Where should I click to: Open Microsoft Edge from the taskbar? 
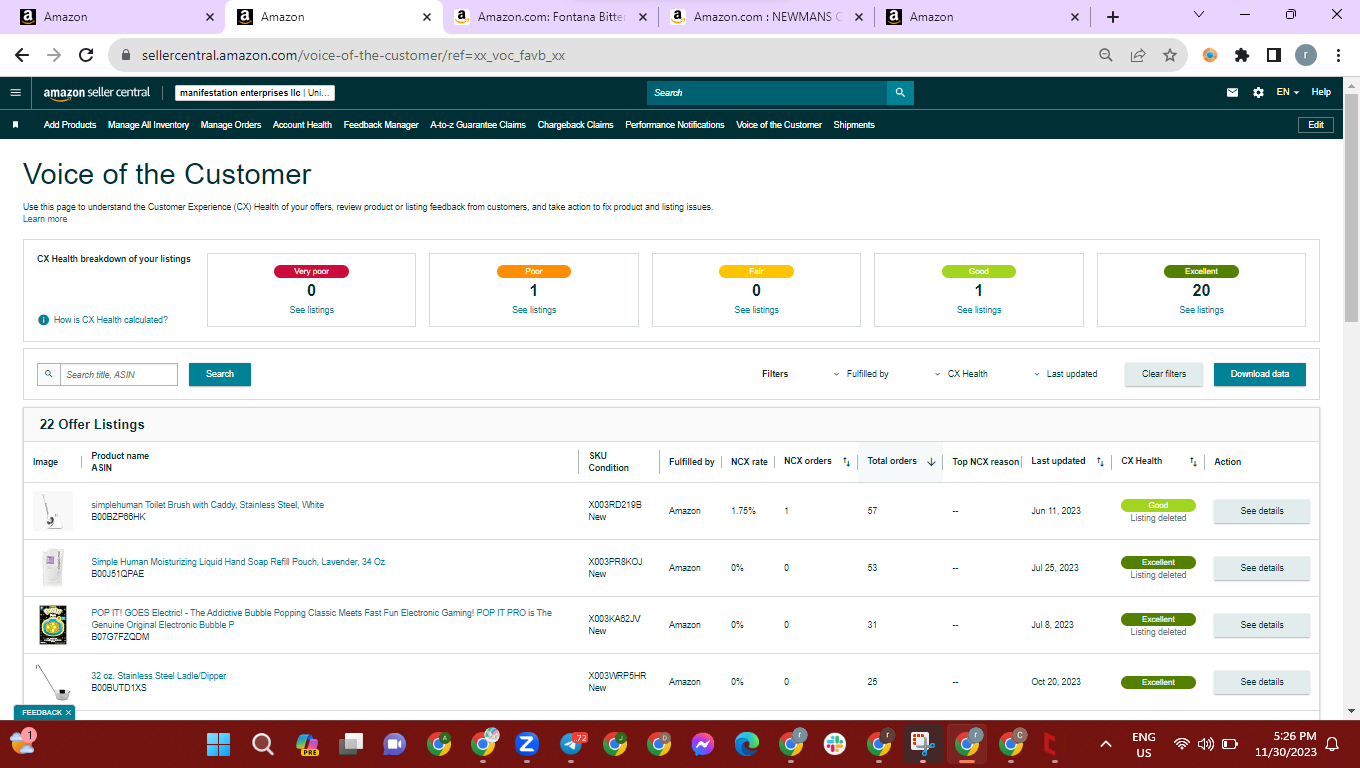tap(747, 744)
